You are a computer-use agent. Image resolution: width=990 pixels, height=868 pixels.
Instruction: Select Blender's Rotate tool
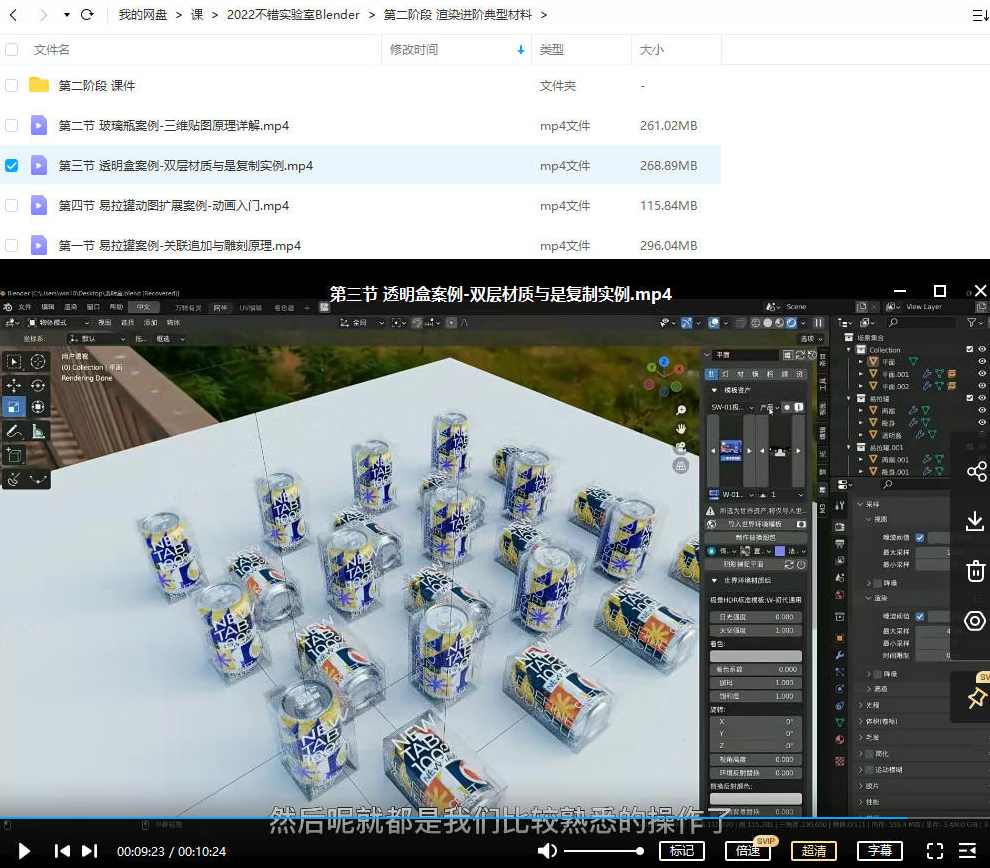37,383
